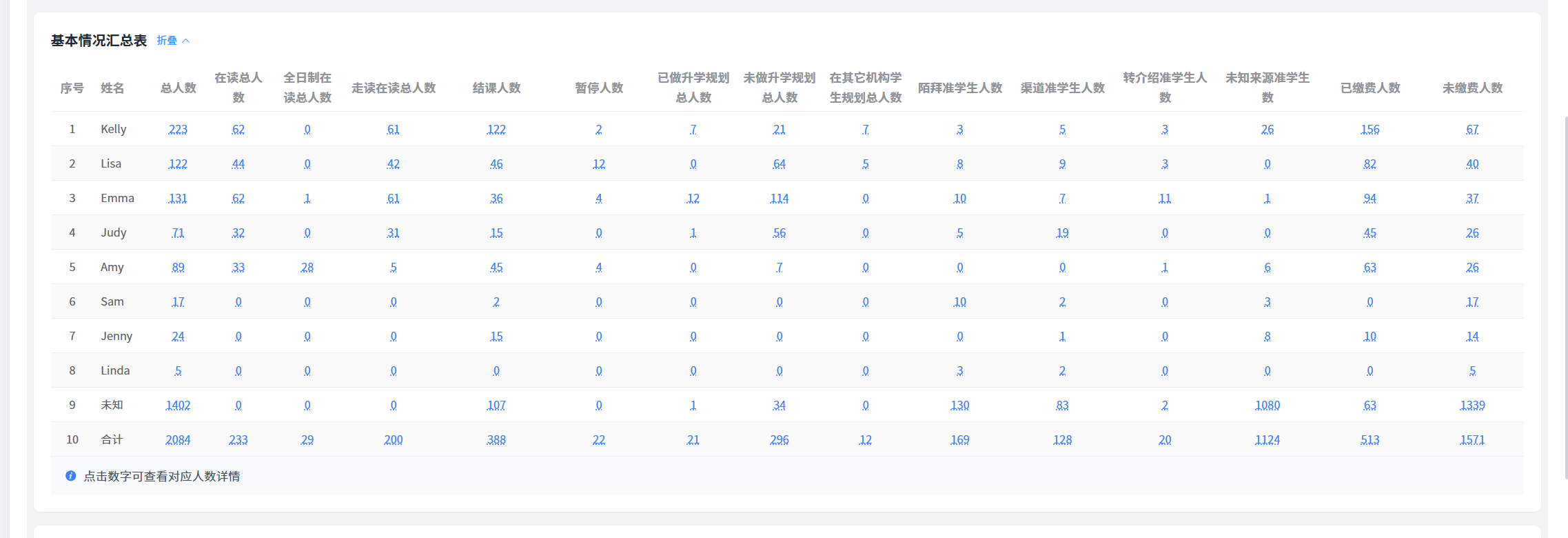Click the 暂停人数 column header
The width and height of the screenshot is (1568, 538).
click(599, 88)
